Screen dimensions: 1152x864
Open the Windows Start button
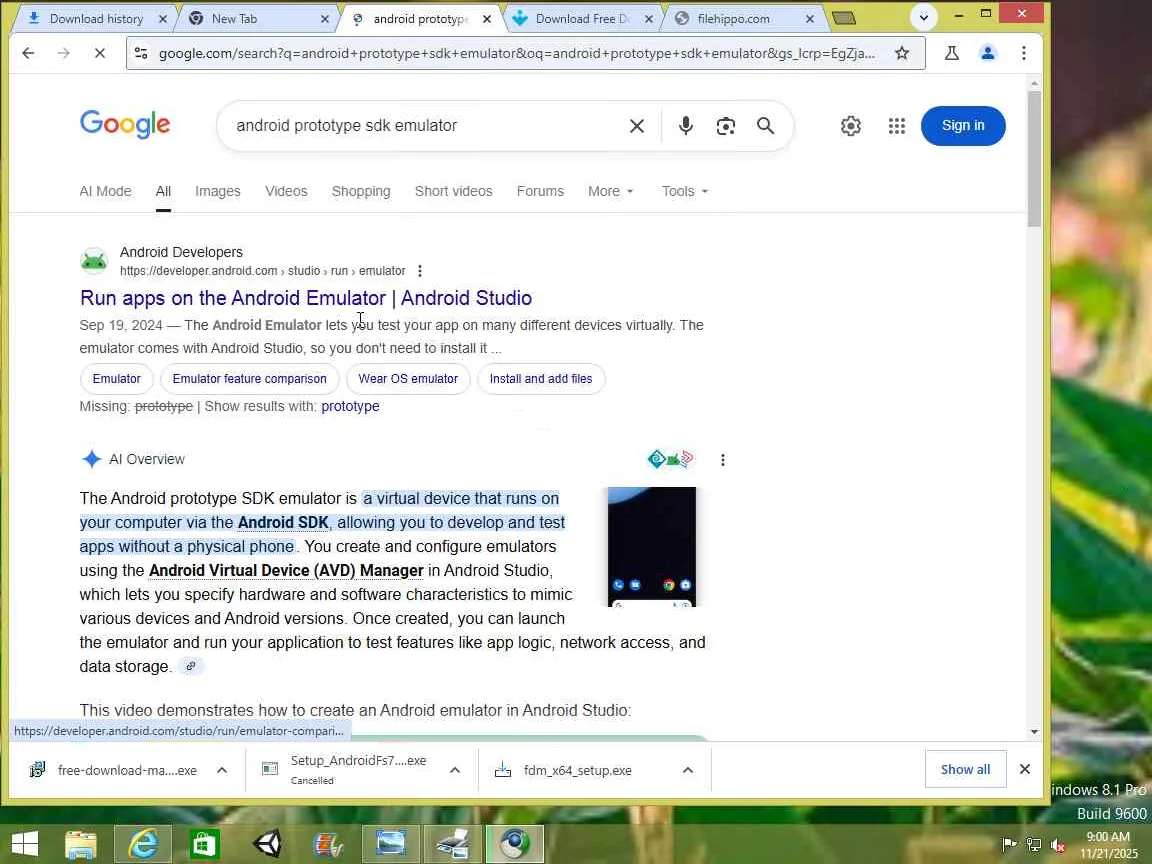pyautogui.click(x=25, y=843)
